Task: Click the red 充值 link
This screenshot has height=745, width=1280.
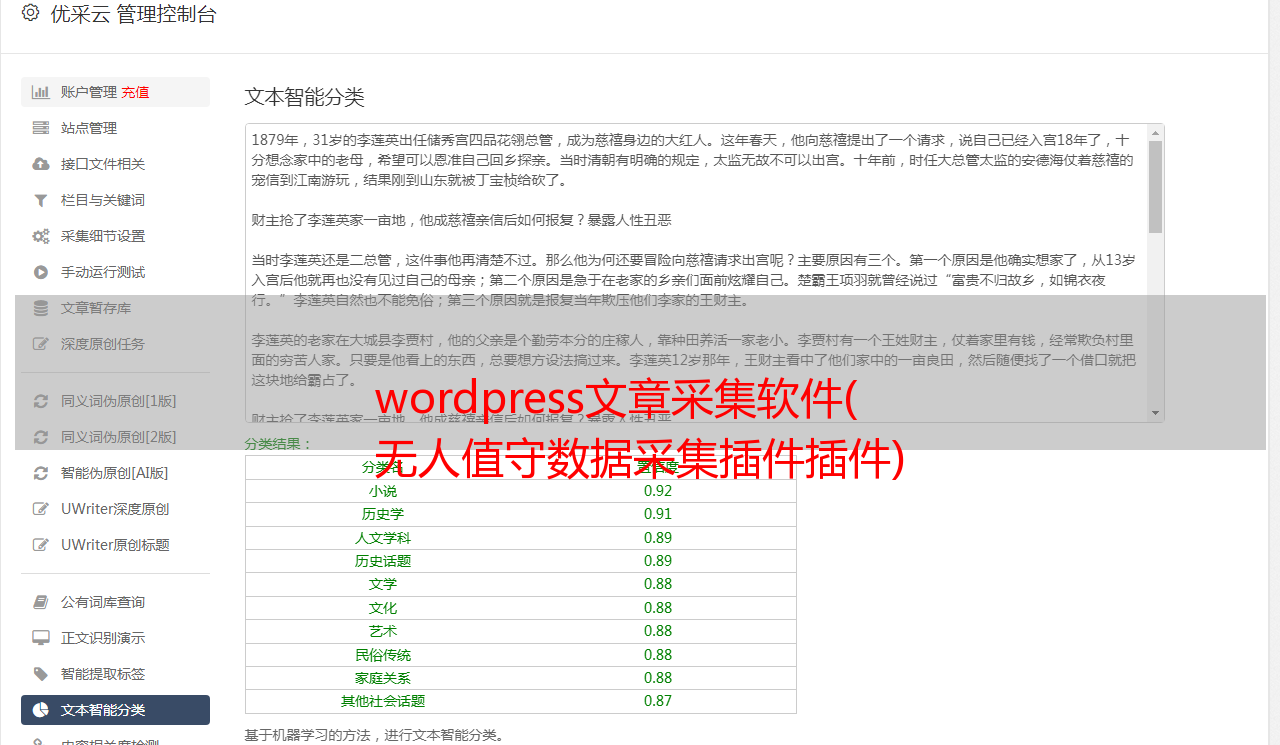Action: pyautogui.click(x=136, y=92)
